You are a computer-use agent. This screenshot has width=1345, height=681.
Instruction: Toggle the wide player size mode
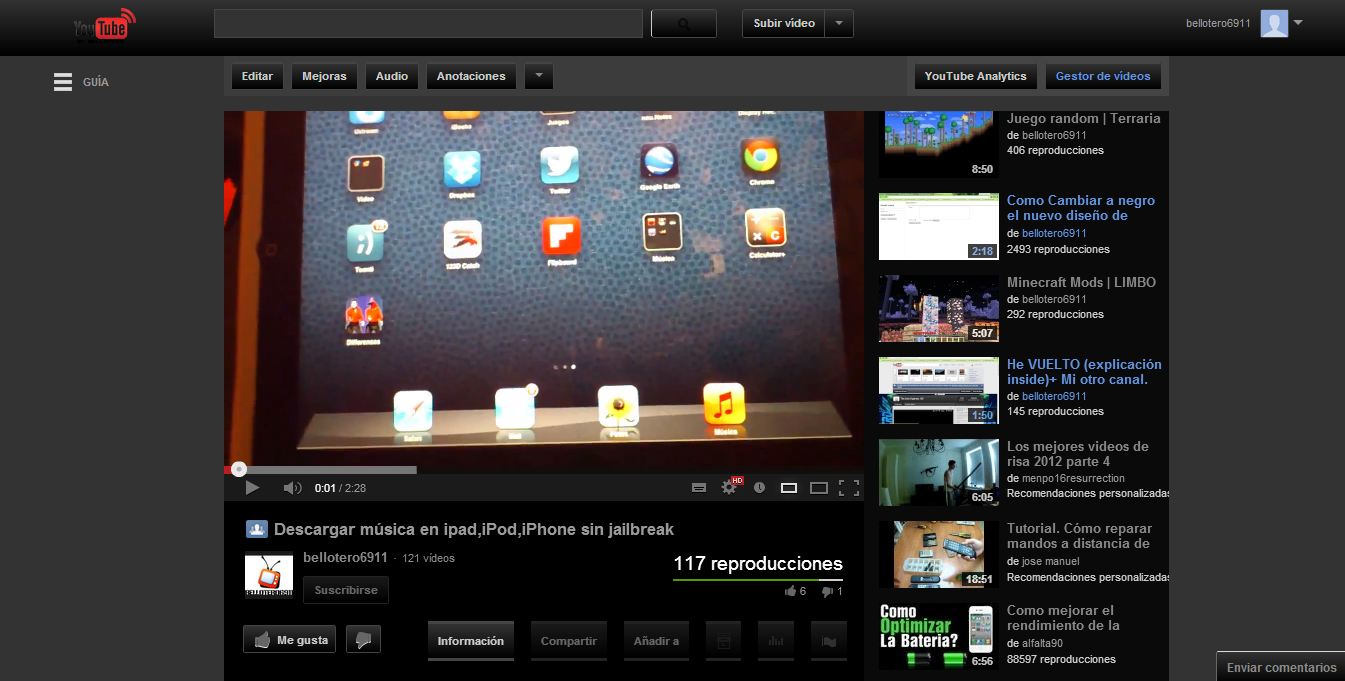(x=818, y=488)
